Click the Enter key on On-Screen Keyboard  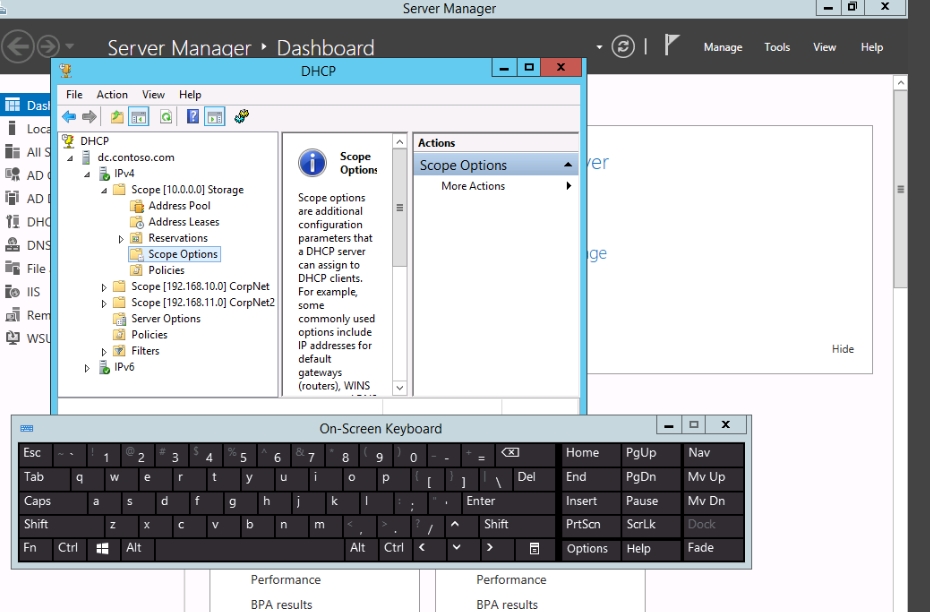[509, 501]
